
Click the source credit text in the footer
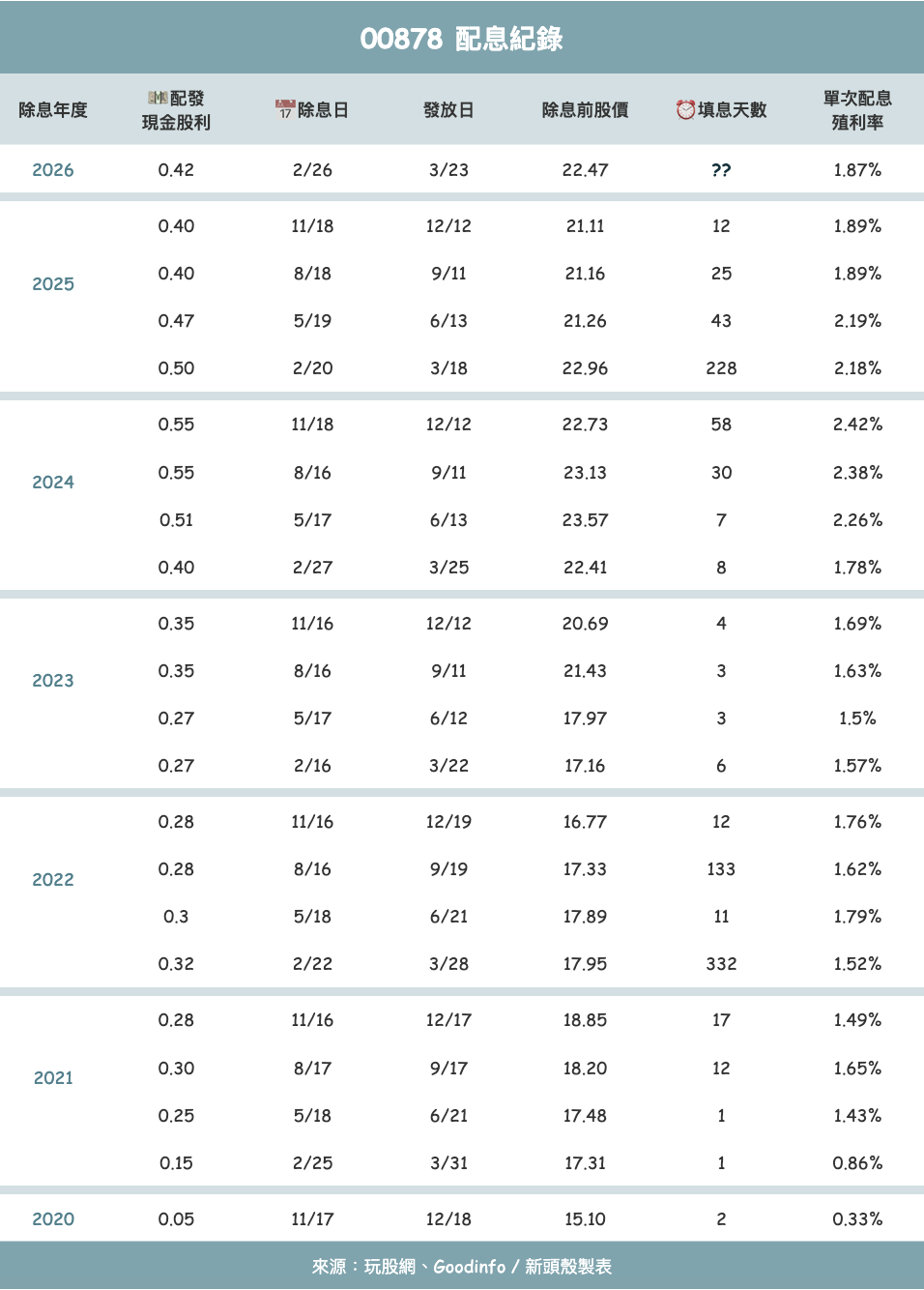click(x=462, y=1267)
